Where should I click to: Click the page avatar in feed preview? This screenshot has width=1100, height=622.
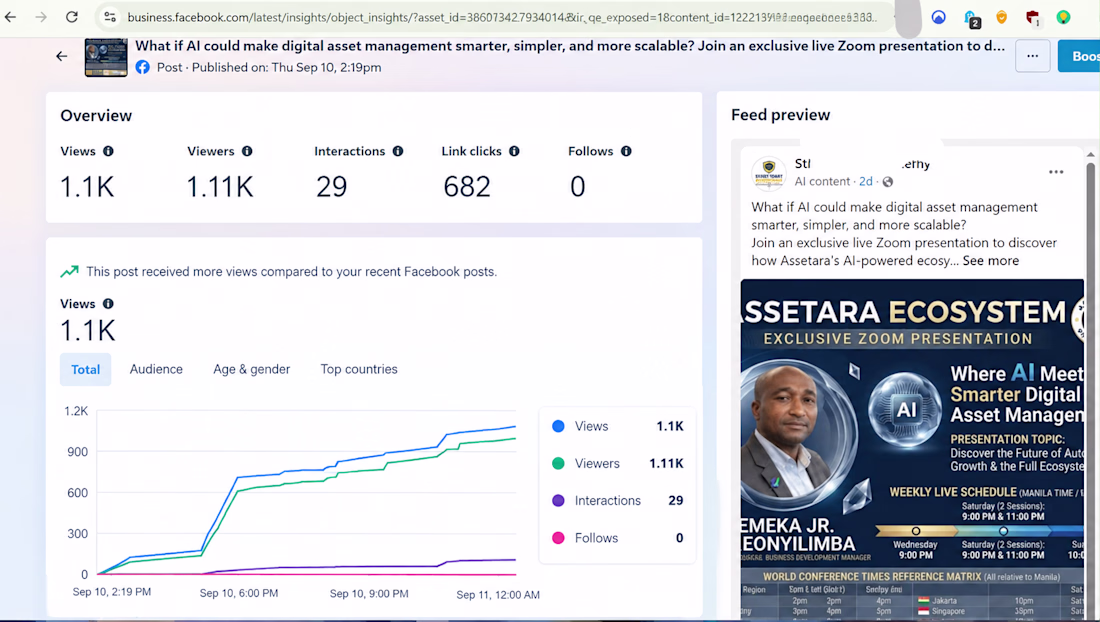point(769,173)
